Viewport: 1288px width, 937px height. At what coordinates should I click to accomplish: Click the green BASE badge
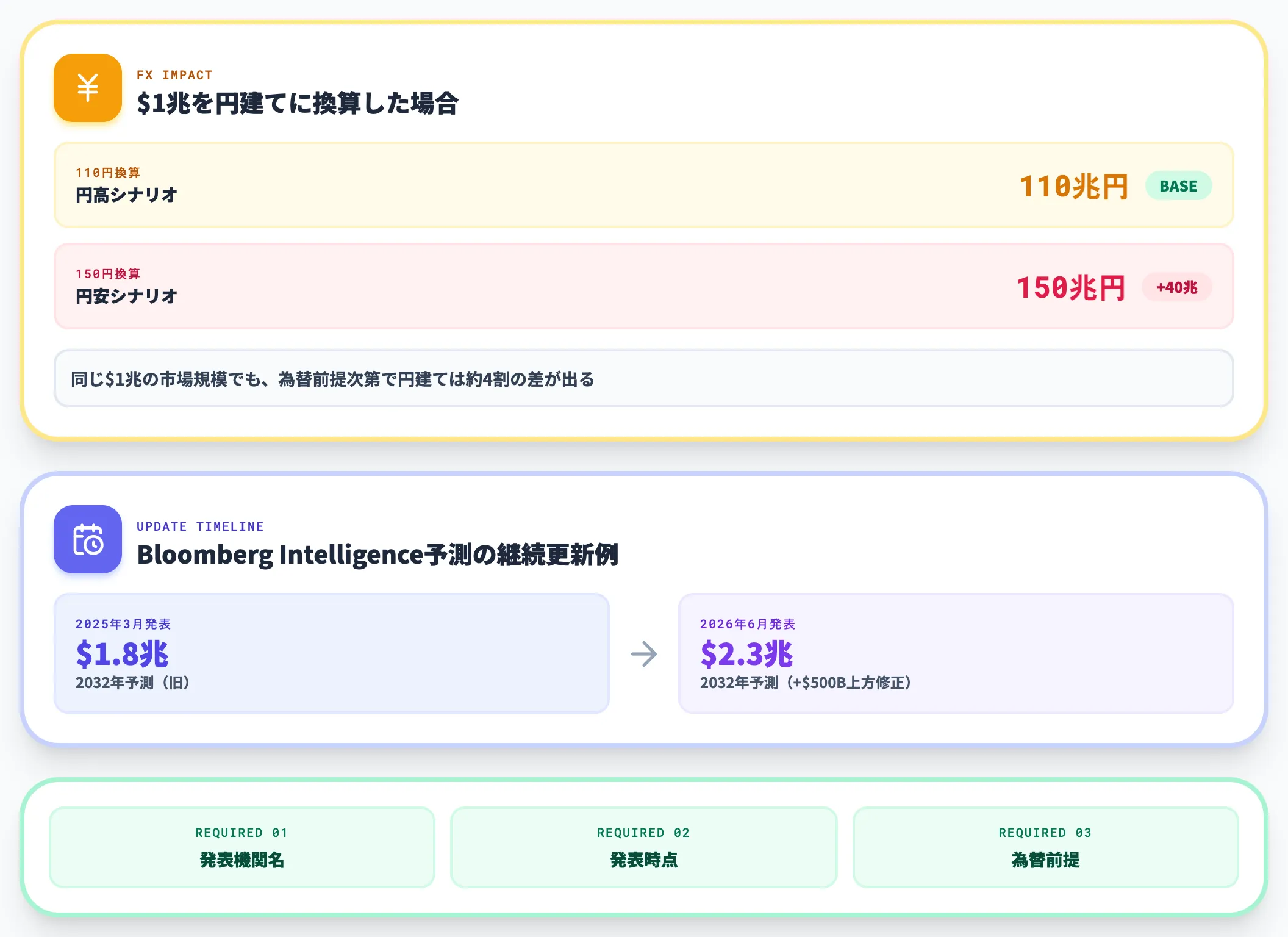pos(1178,186)
